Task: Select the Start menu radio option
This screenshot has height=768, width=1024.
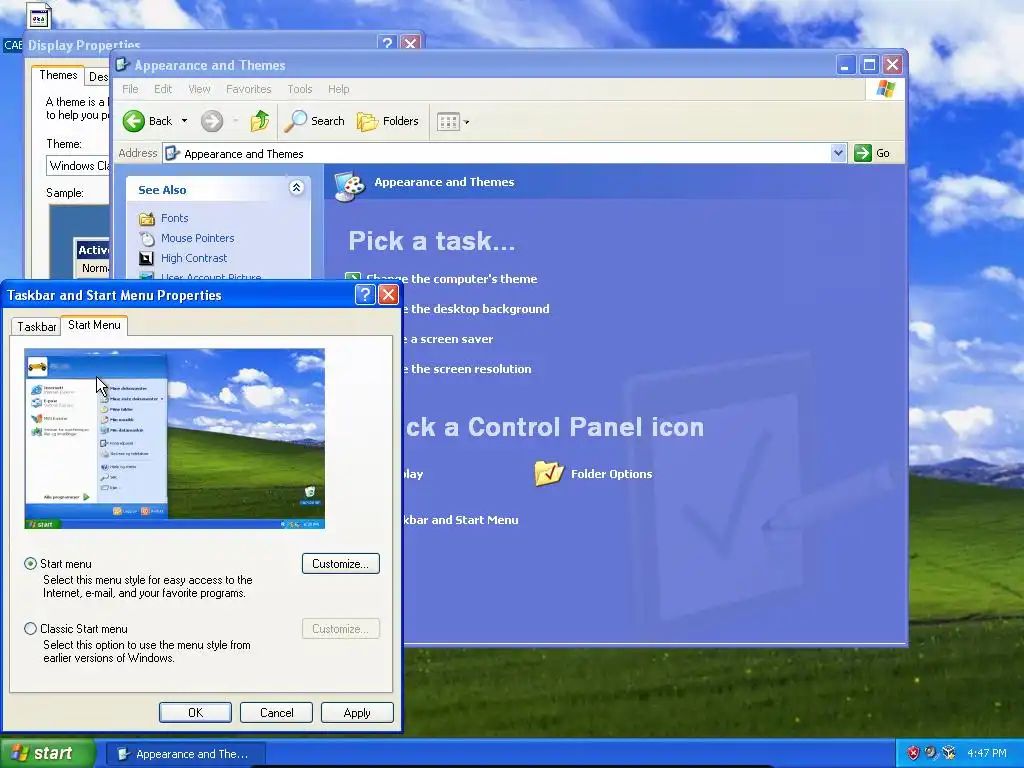Action: pyautogui.click(x=30, y=563)
